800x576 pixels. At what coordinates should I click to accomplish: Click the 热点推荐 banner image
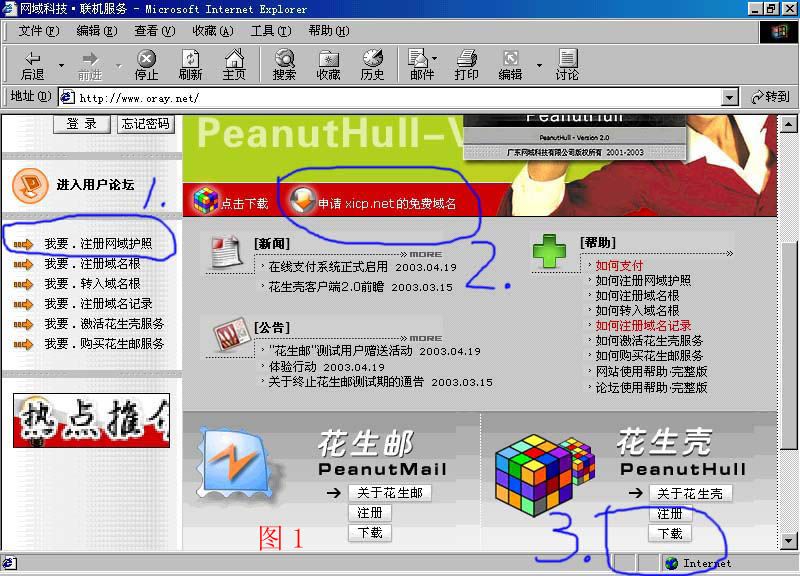click(x=91, y=420)
